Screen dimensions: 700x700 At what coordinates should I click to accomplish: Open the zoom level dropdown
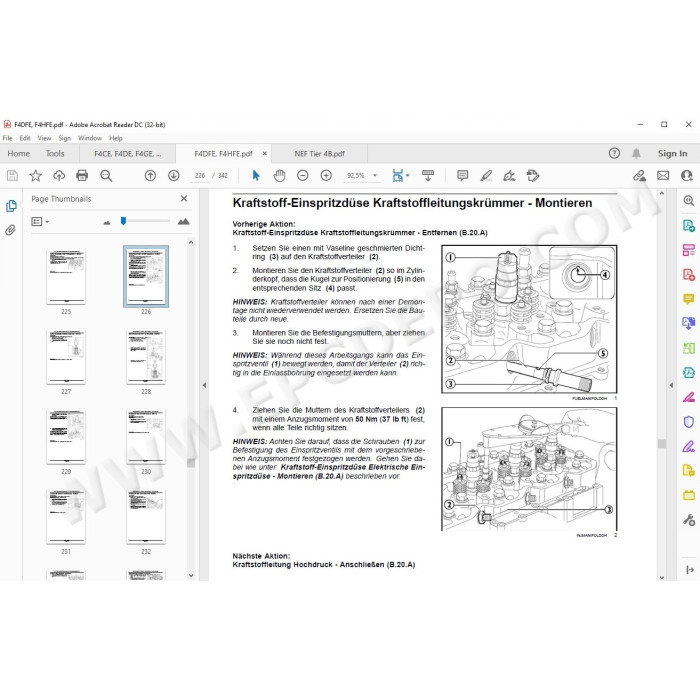point(375,175)
